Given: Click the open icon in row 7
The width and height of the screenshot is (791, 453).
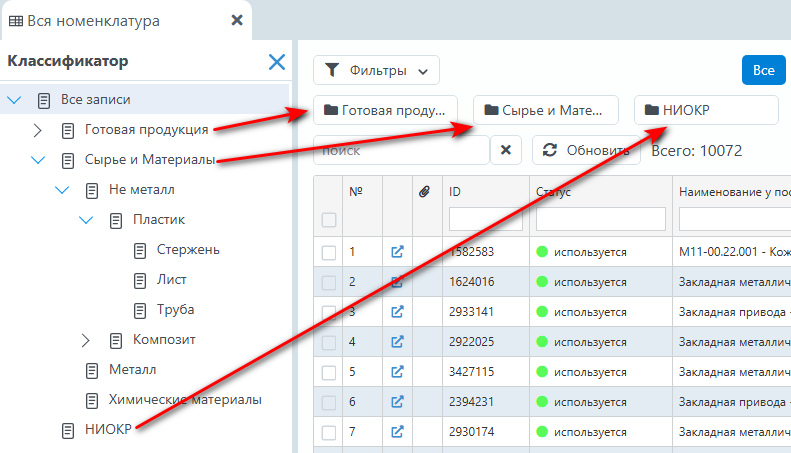Looking at the screenshot, I should [x=397, y=432].
